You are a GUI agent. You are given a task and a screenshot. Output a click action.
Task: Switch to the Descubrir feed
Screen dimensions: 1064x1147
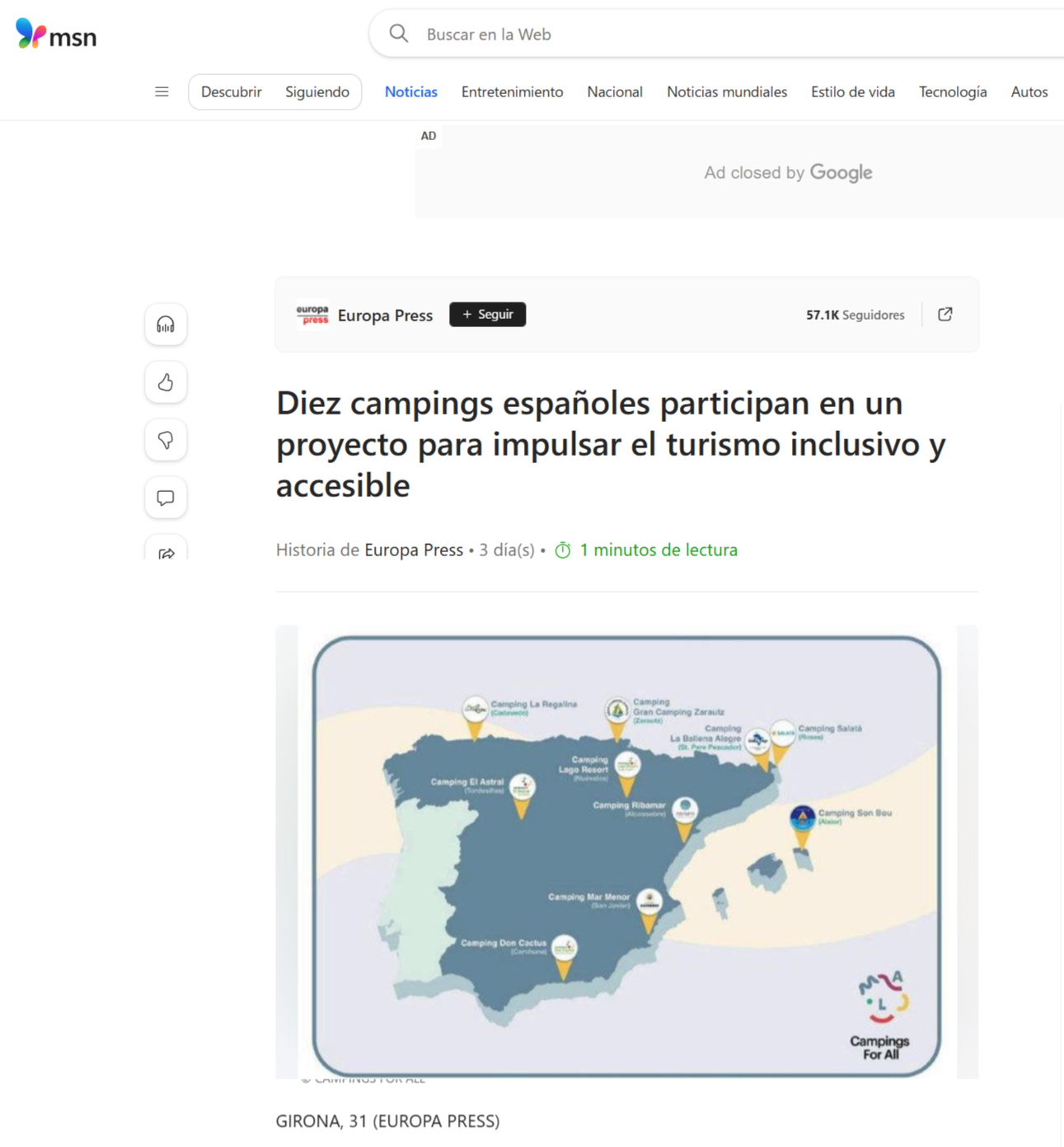point(231,92)
